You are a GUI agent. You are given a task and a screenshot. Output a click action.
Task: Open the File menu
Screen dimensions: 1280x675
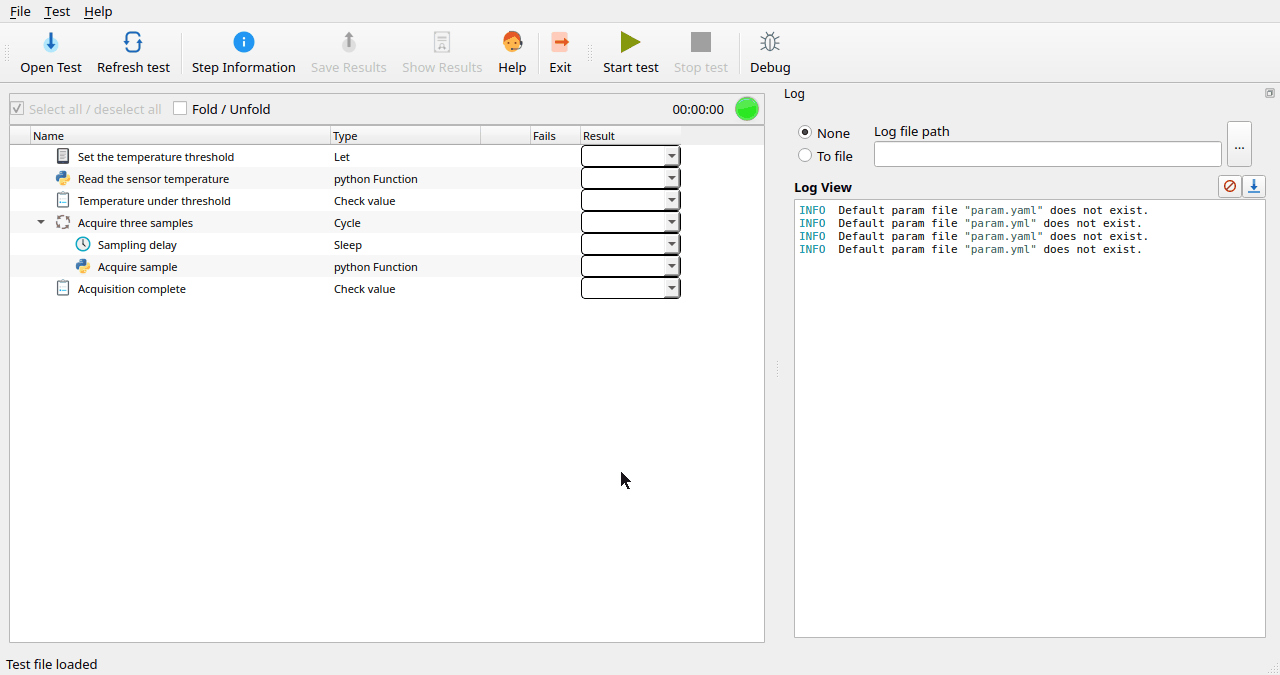coord(20,11)
